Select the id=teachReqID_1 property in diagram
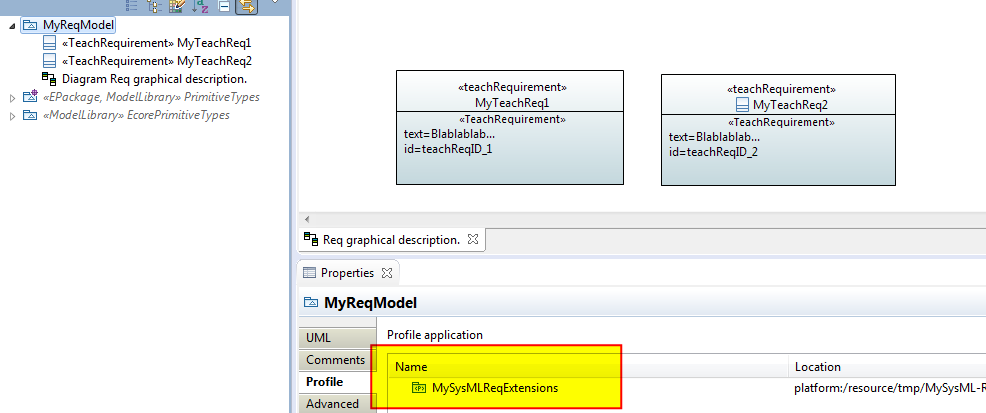 point(448,149)
